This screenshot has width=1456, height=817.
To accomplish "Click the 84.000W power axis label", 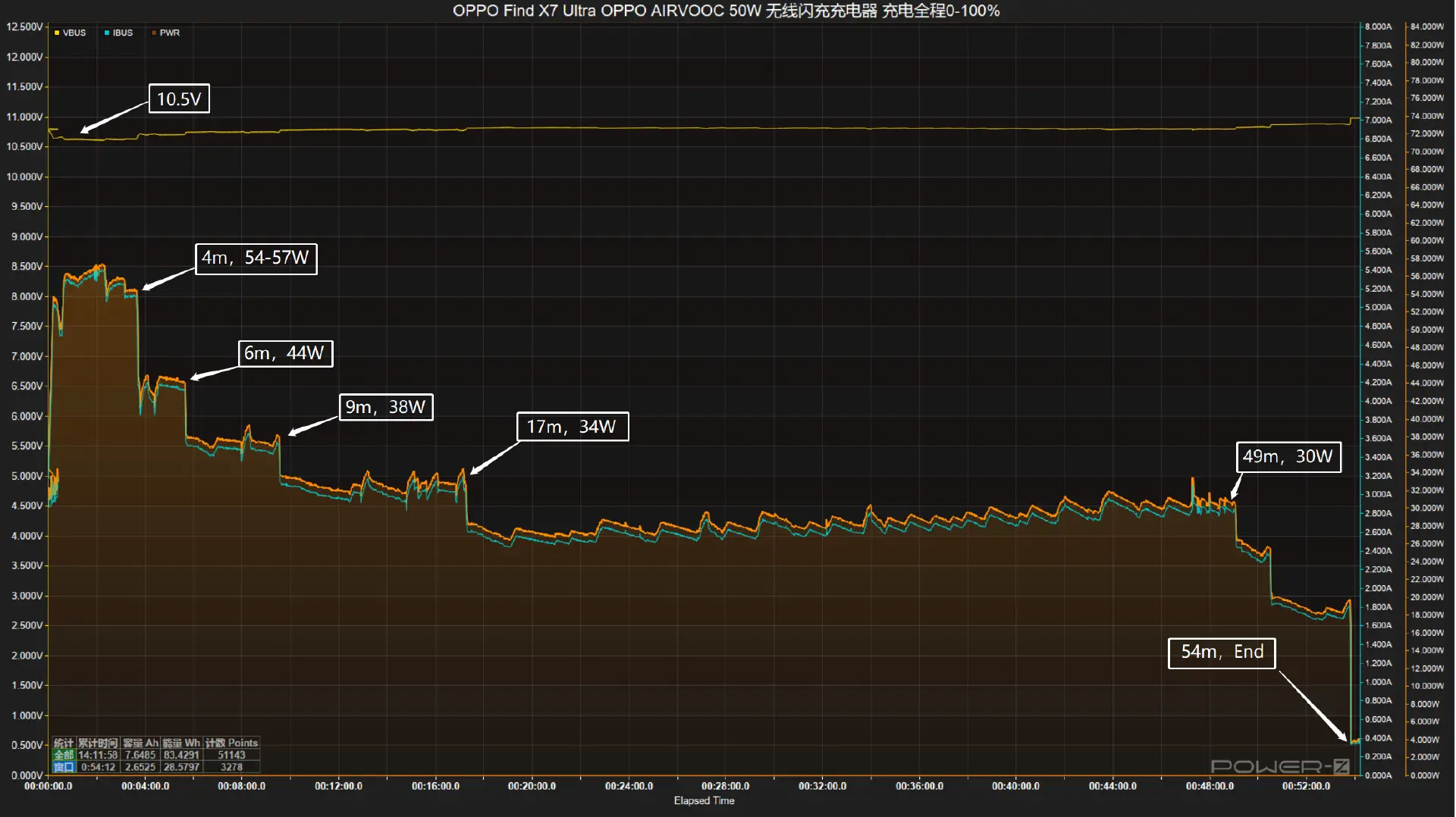I will (1427, 27).
